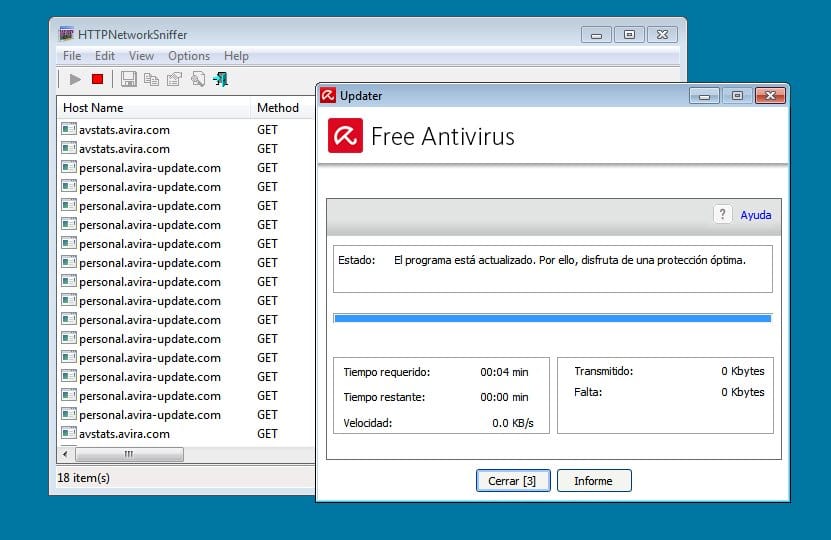Click the 'Transmitido:' label
Screen dimensions: 831x540
pyautogui.click(x=604, y=371)
